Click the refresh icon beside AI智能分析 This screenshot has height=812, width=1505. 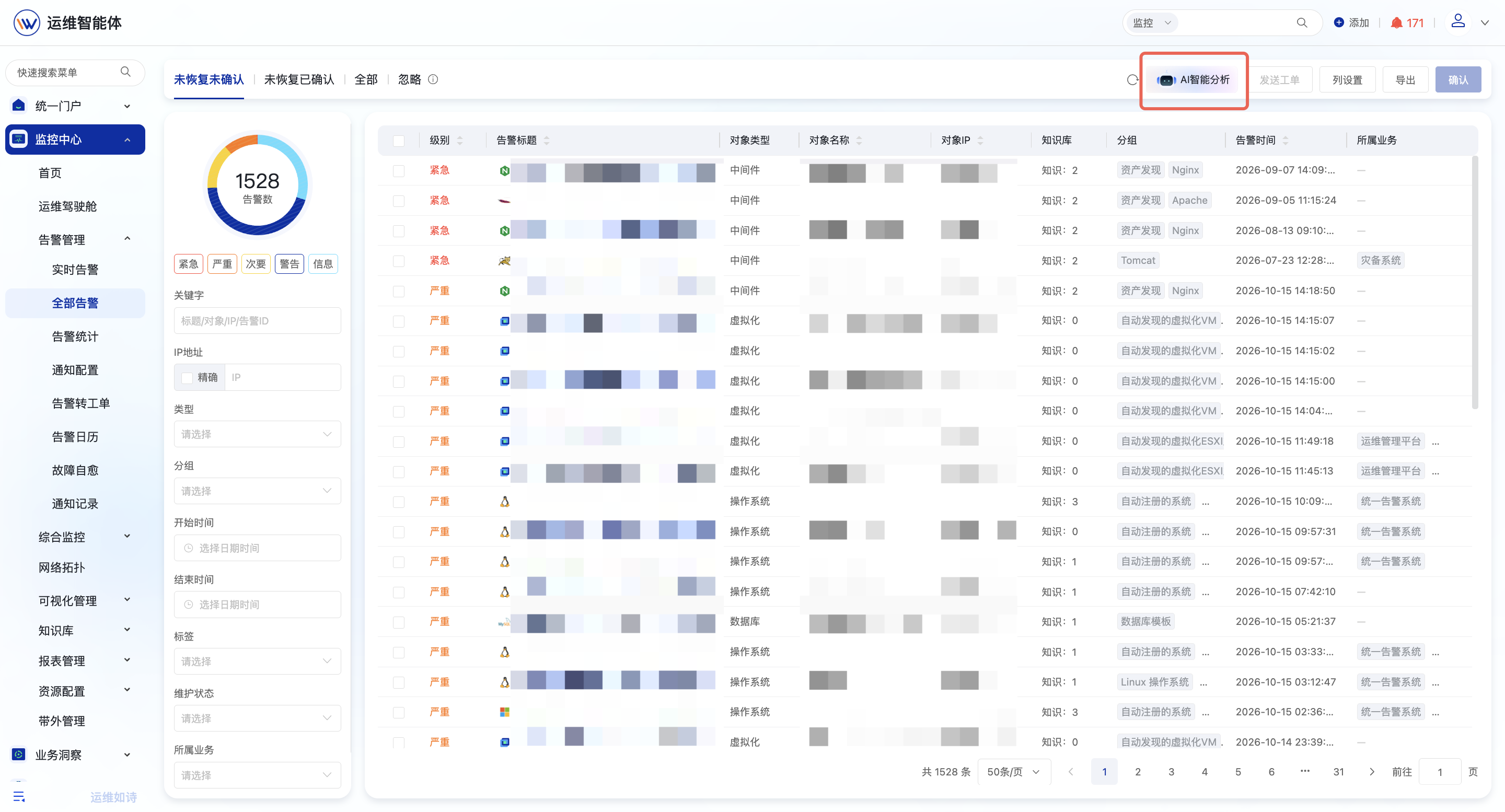click(1132, 79)
